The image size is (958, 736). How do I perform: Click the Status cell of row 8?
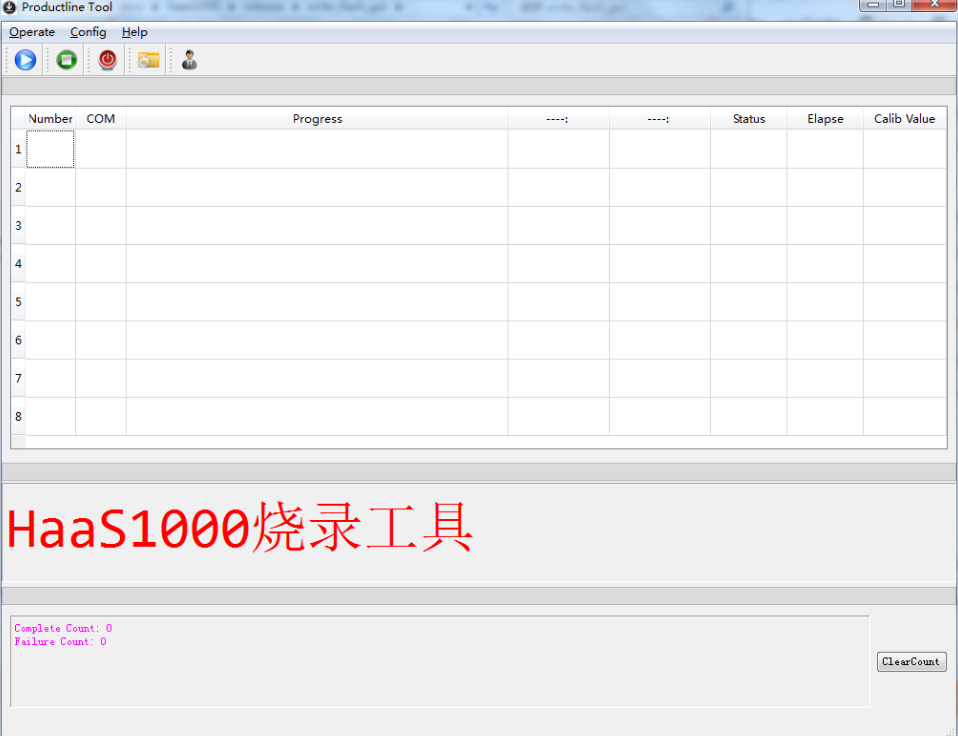(748, 416)
